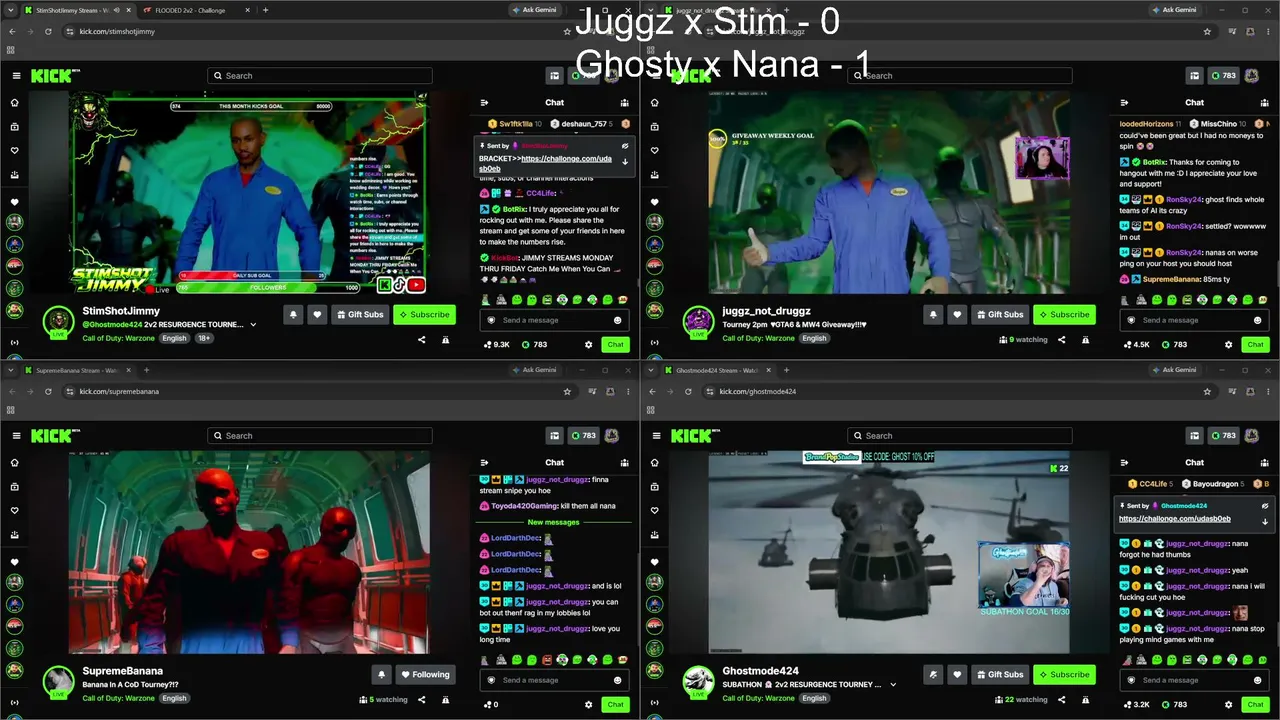
Task: Click Gift Subs for juggz_not_druggz
Action: 1000,314
